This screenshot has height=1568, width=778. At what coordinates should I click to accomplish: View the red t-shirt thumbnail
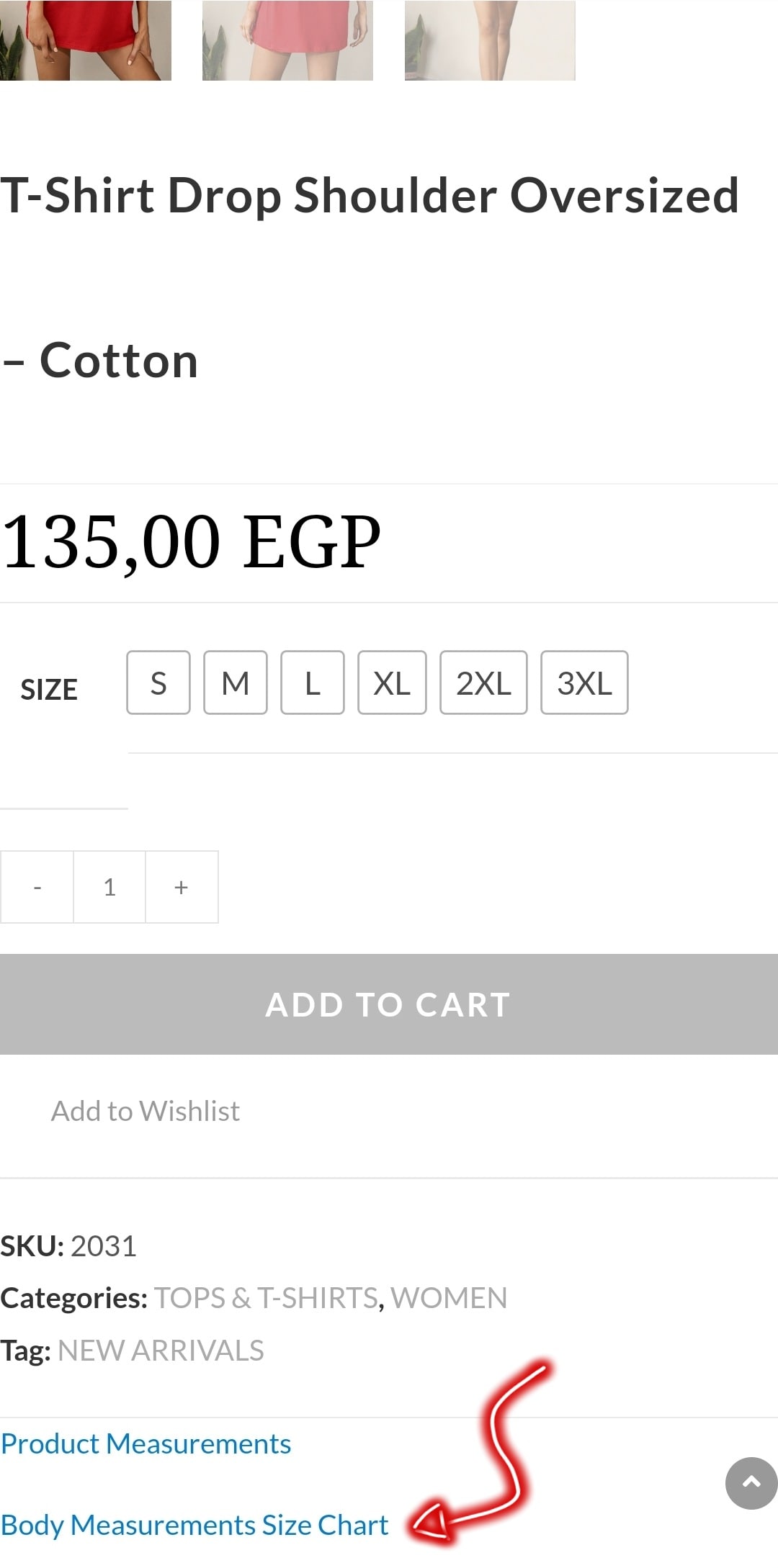86,40
